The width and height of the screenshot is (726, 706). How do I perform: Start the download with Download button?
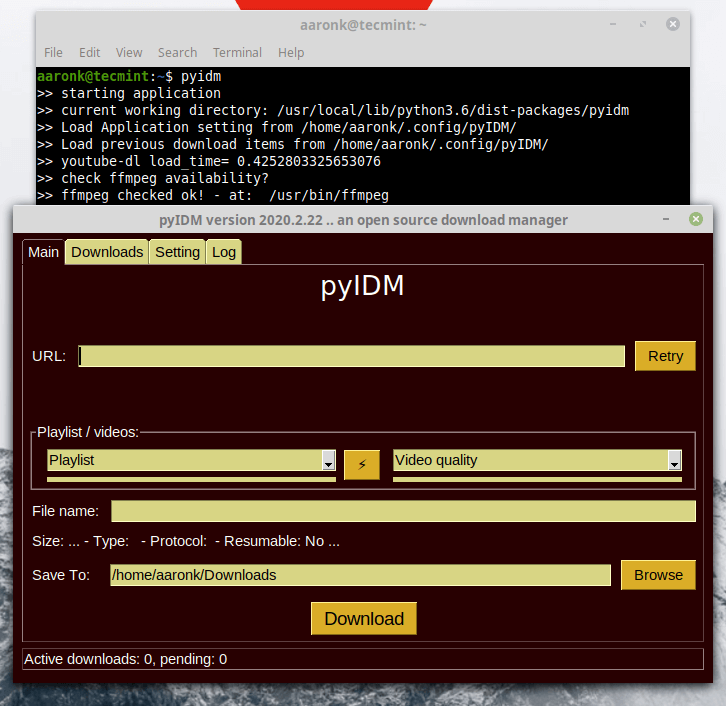pyautogui.click(x=364, y=618)
